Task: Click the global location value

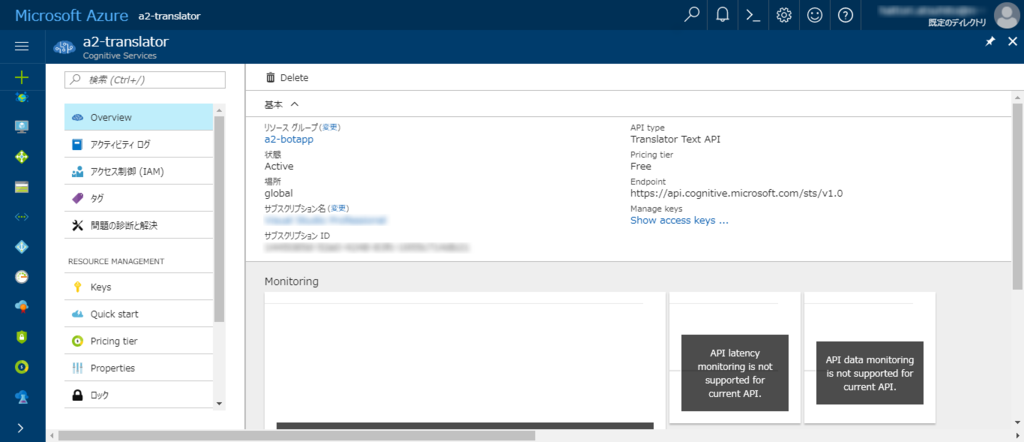Action: (x=279, y=193)
